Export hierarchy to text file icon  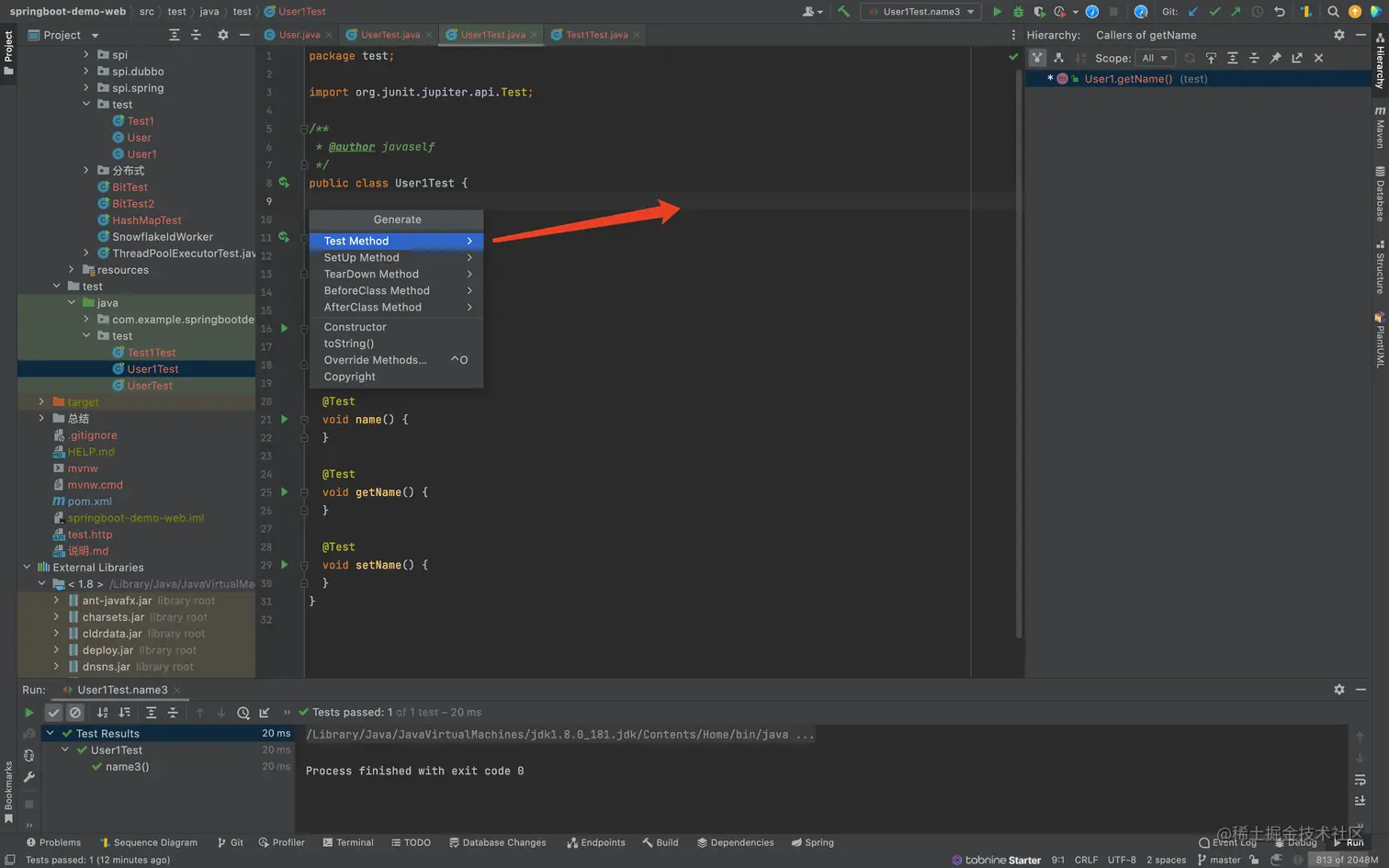click(x=1297, y=58)
